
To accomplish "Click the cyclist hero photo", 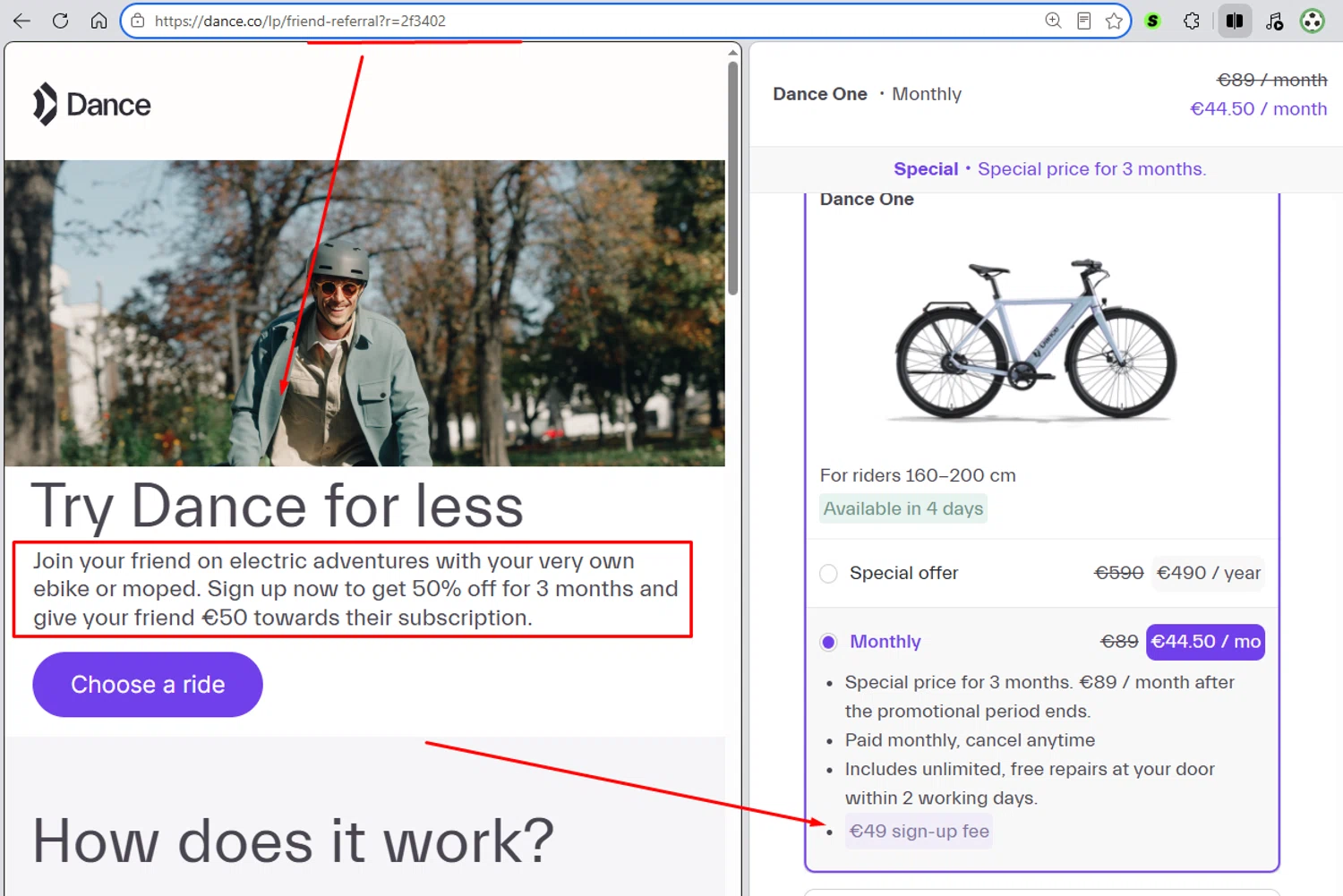I will [364, 313].
